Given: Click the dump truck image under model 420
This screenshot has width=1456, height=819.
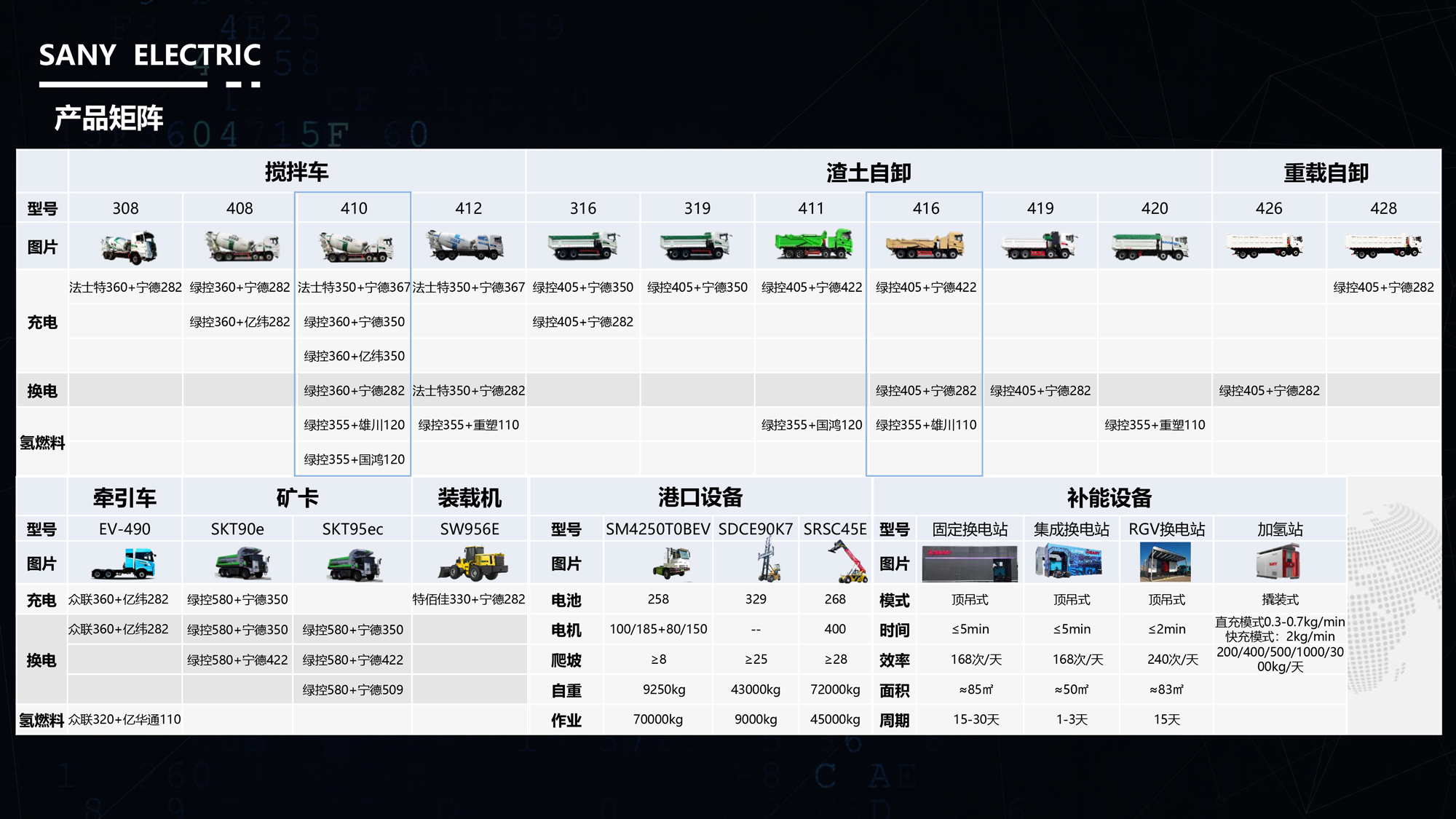Looking at the screenshot, I should (1150, 247).
